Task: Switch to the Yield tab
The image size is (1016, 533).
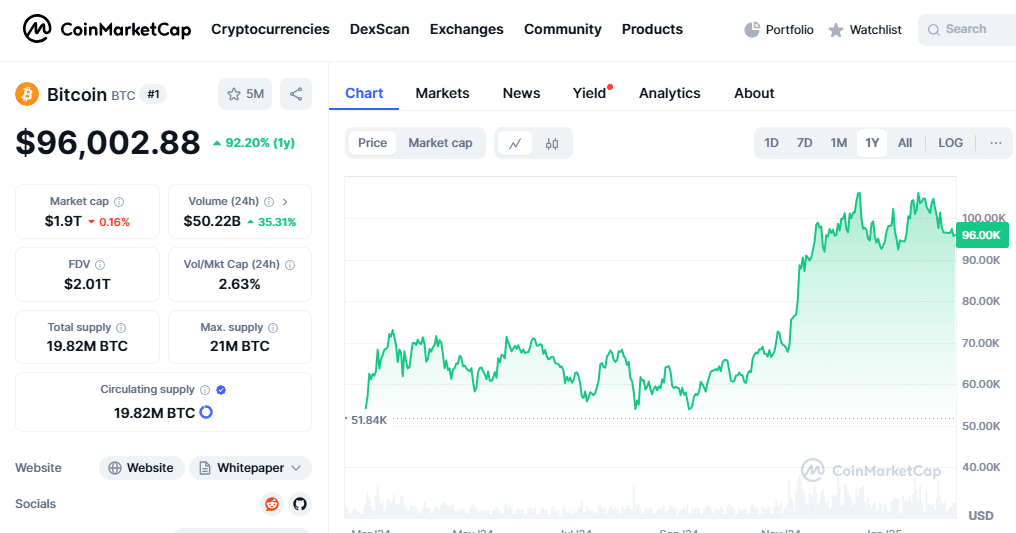Action: (x=590, y=93)
